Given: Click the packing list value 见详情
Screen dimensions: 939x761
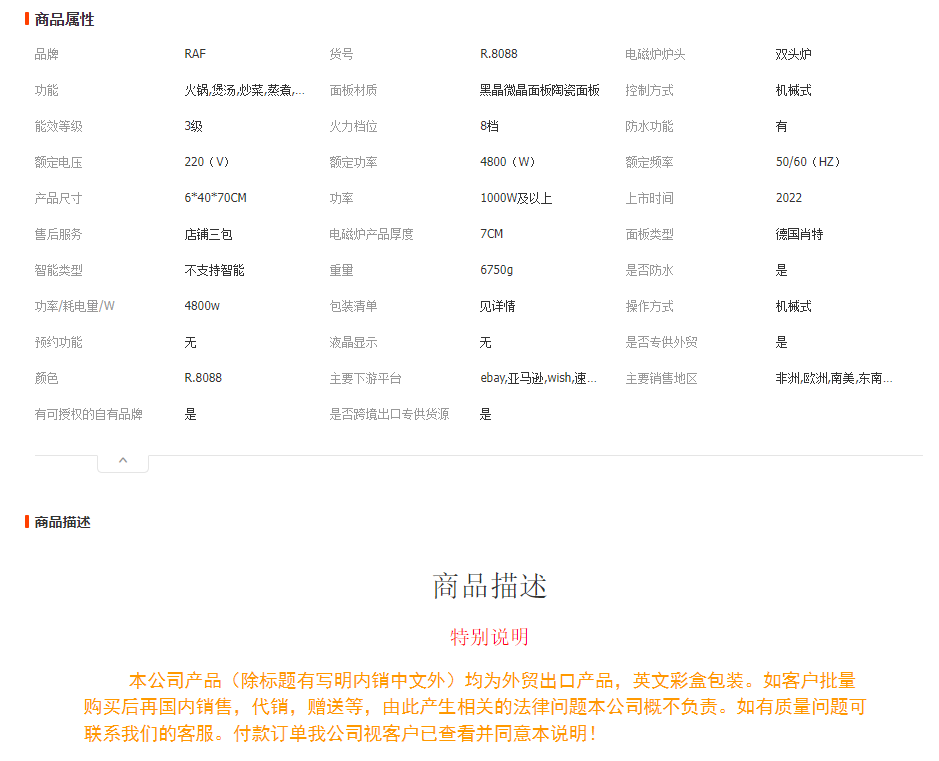Looking at the screenshot, I should 498,307.
